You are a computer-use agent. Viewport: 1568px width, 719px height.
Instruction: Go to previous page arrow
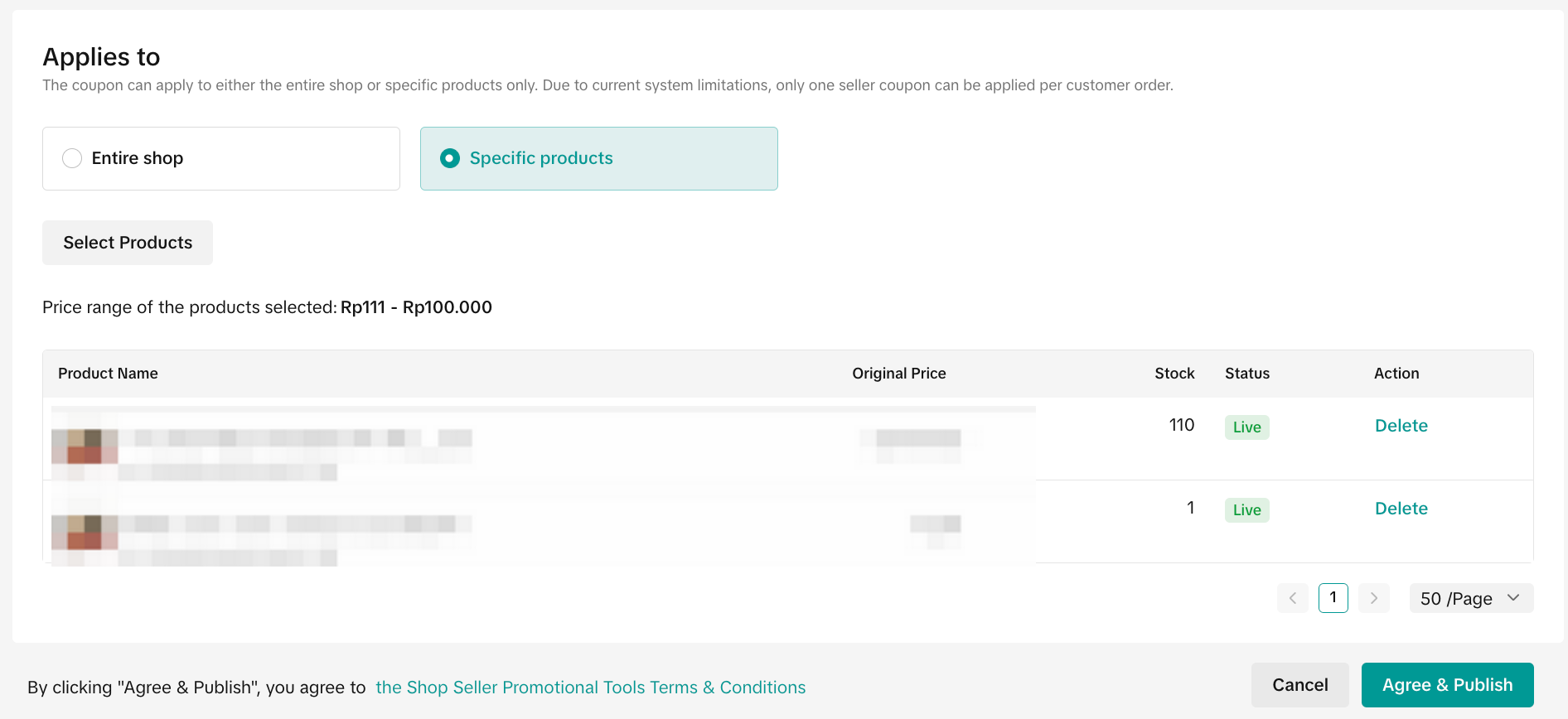point(1292,598)
